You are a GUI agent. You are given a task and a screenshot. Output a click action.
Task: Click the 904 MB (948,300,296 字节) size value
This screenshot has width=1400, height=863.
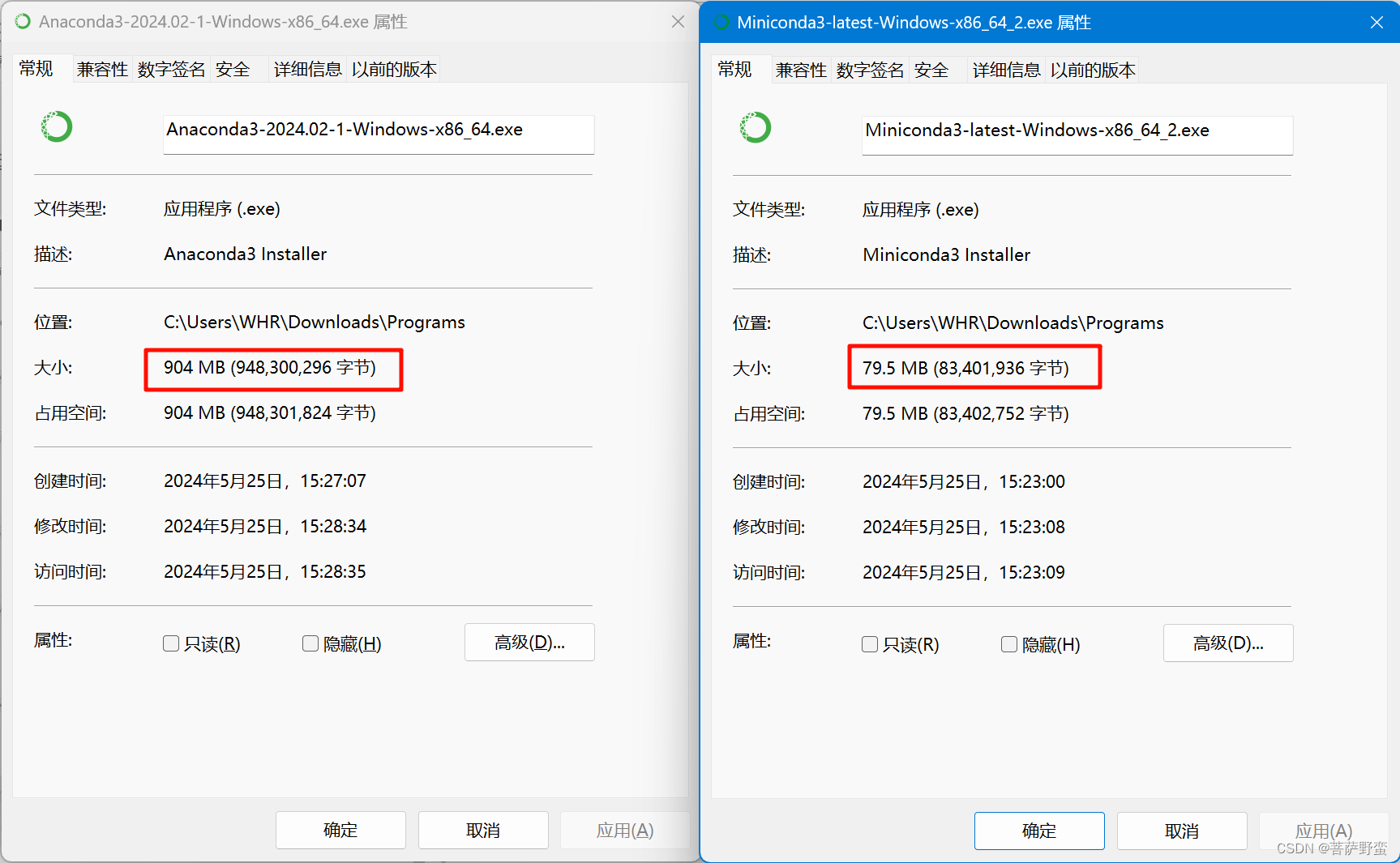270,368
